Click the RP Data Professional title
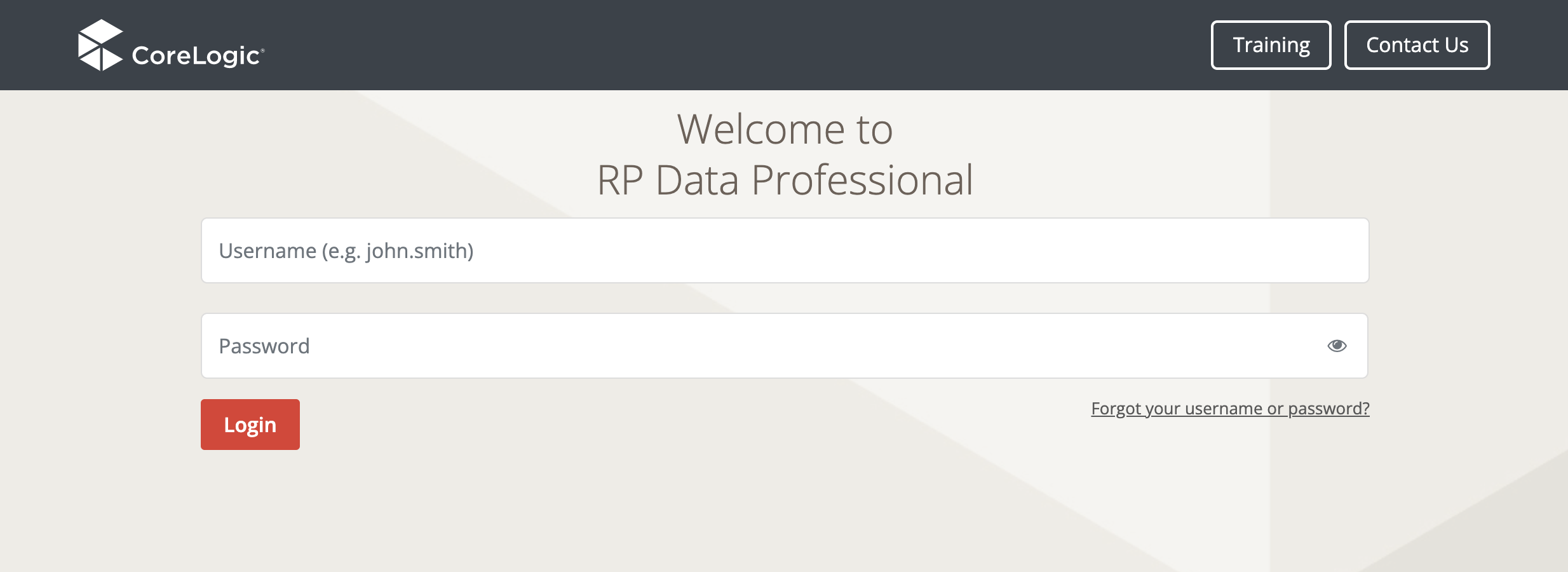Viewport: 1568px width, 572px height. click(785, 180)
